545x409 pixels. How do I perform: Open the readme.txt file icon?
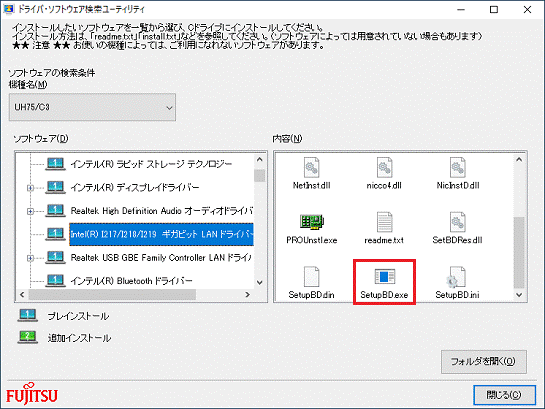click(x=384, y=222)
